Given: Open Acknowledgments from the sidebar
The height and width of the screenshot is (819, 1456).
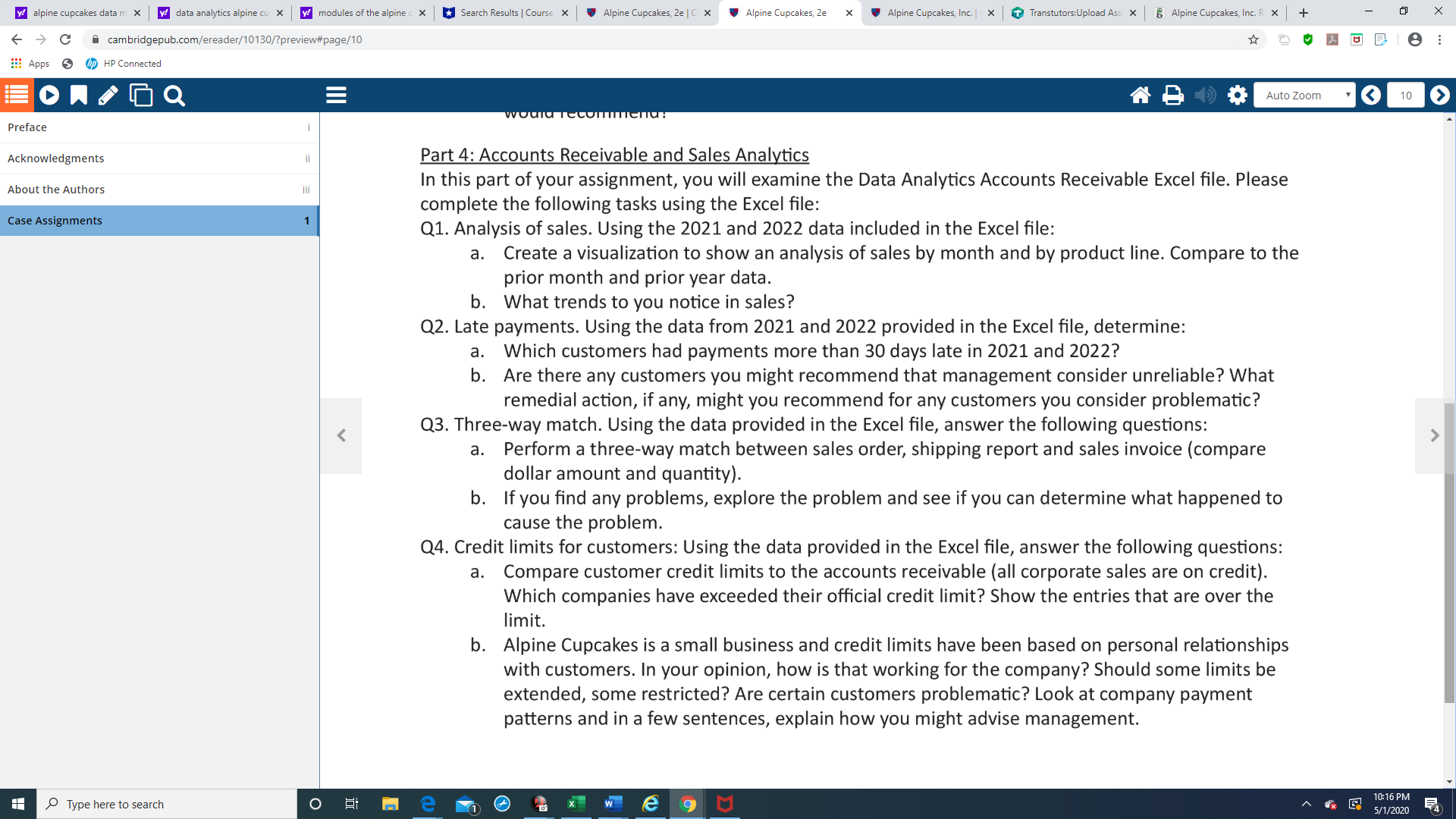Looking at the screenshot, I should point(55,158).
